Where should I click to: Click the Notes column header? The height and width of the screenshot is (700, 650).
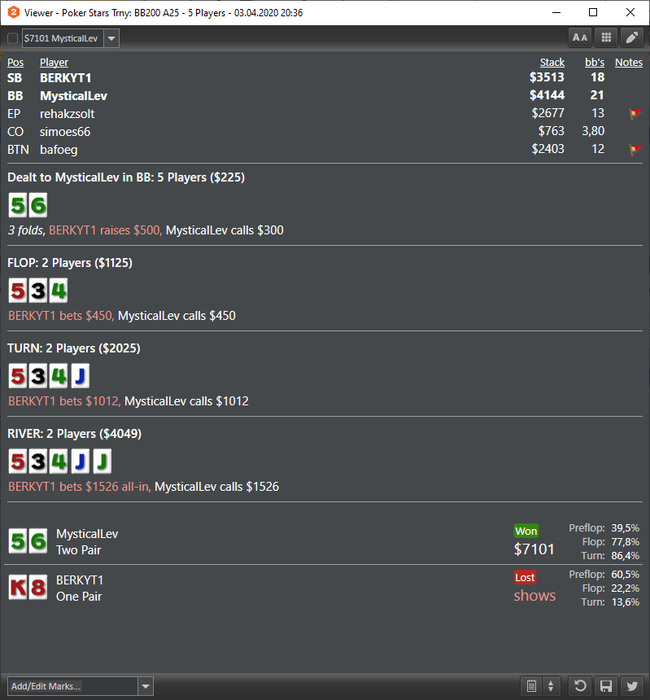pos(629,62)
